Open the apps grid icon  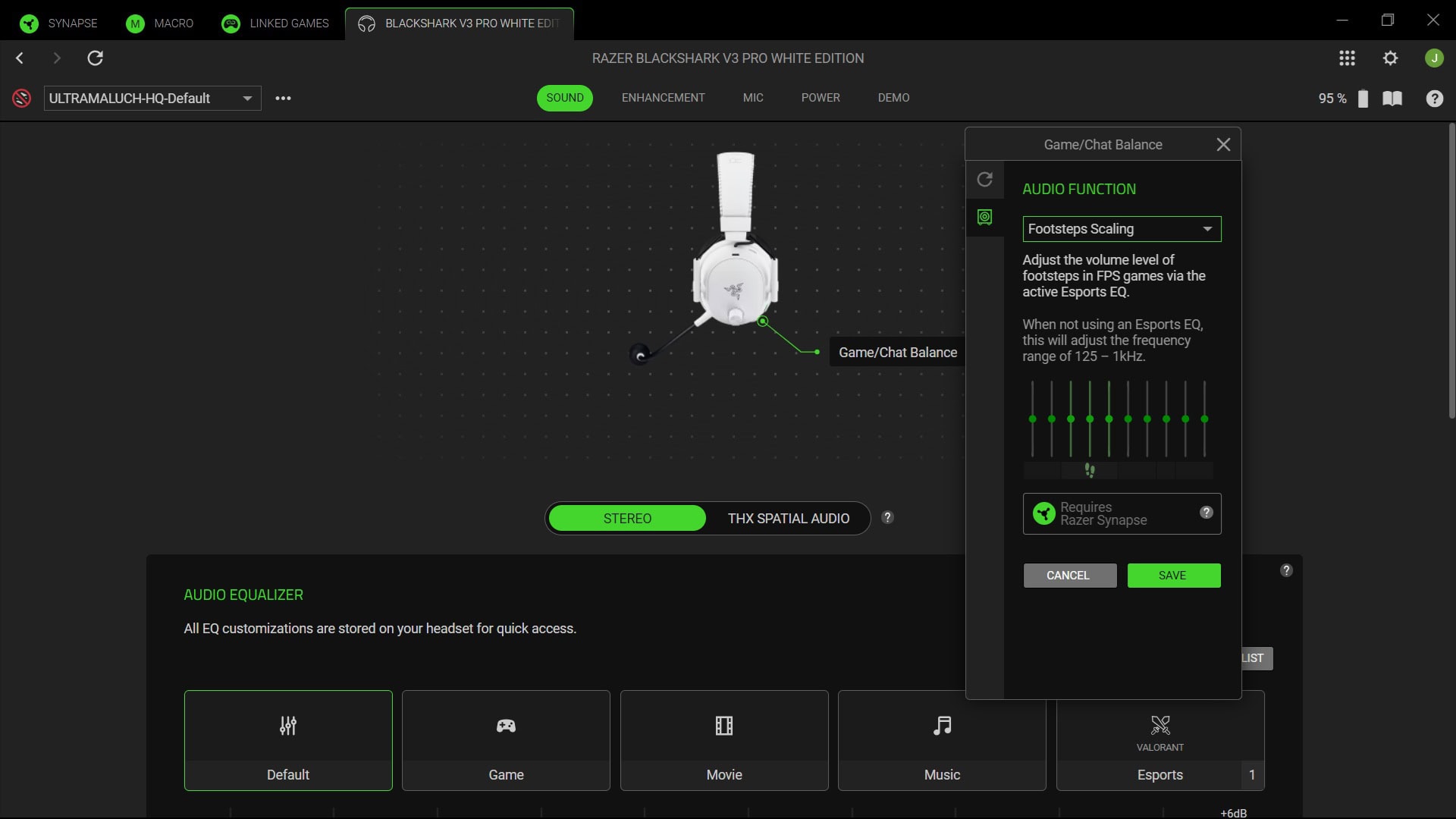point(1347,58)
